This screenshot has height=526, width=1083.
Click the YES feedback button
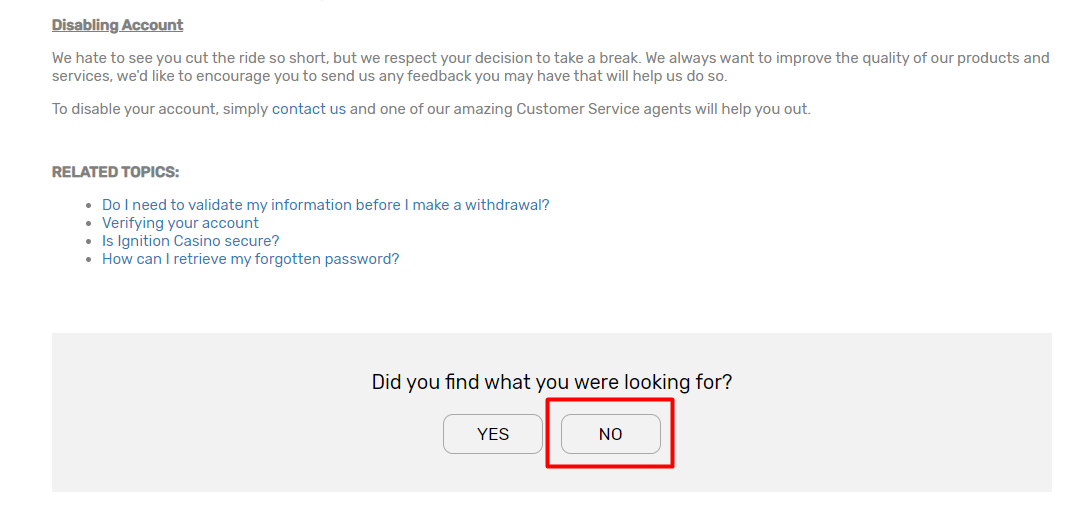click(x=493, y=434)
